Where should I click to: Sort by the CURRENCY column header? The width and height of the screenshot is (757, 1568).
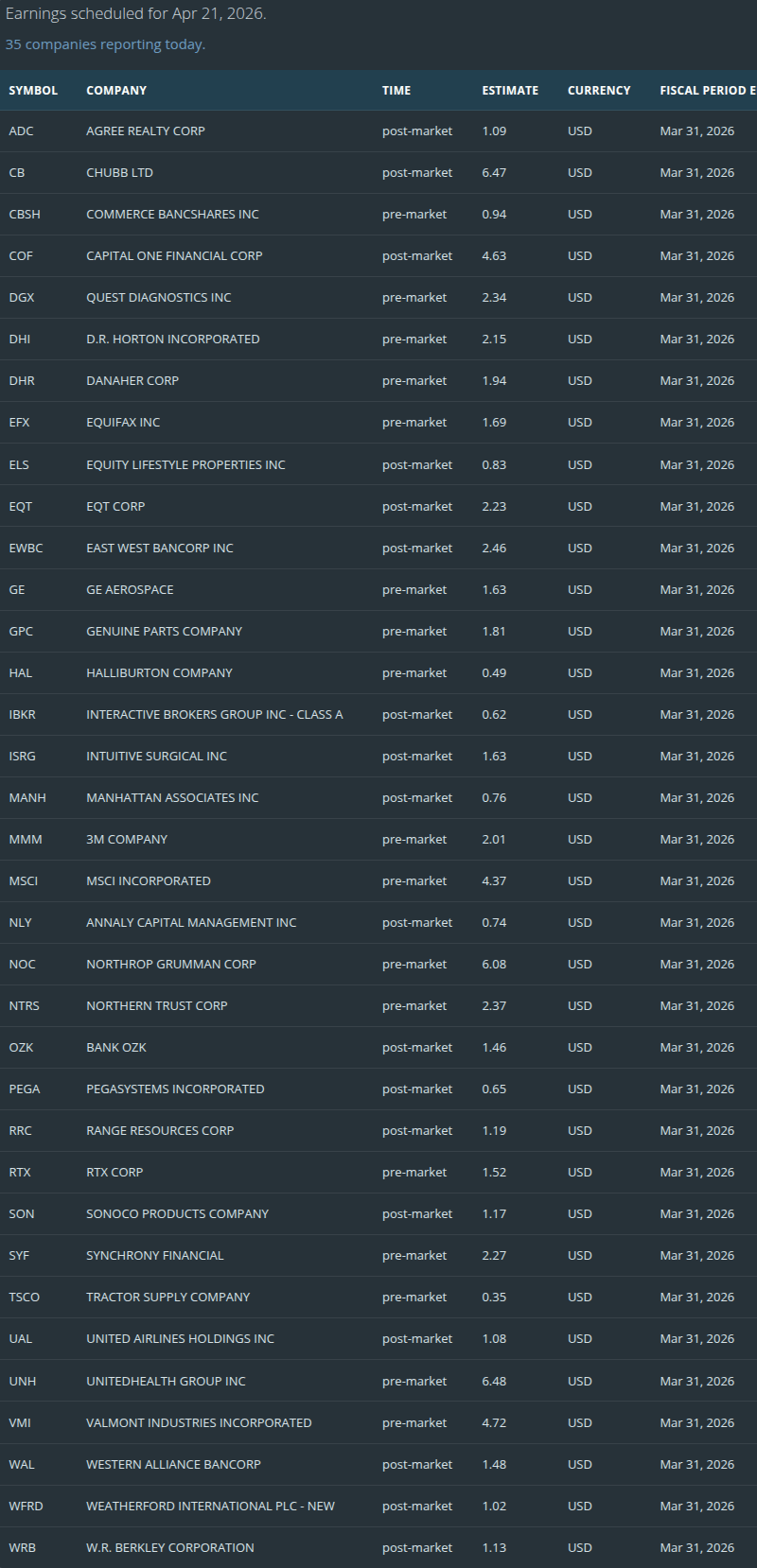[599, 91]
